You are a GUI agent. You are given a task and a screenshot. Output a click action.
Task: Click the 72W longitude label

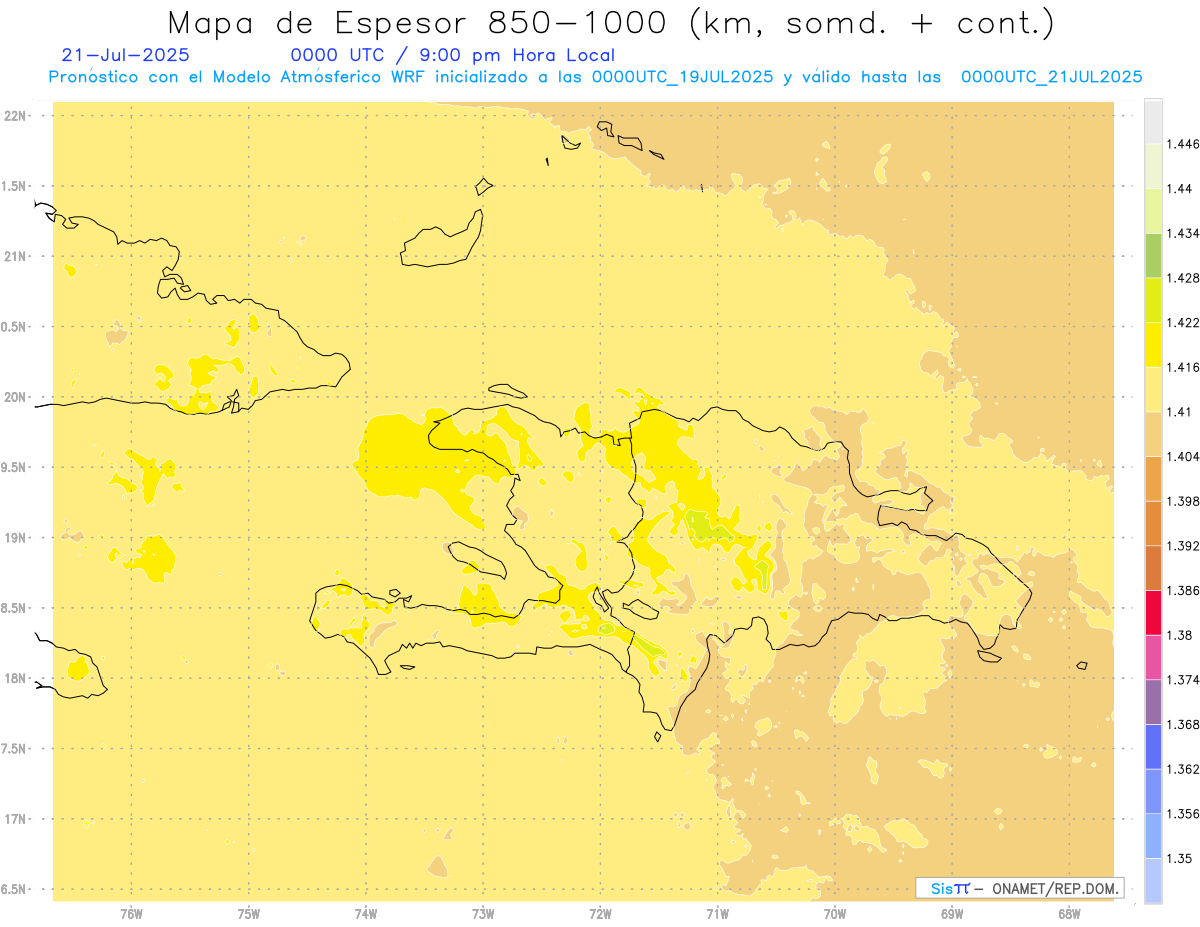[600, 915]
